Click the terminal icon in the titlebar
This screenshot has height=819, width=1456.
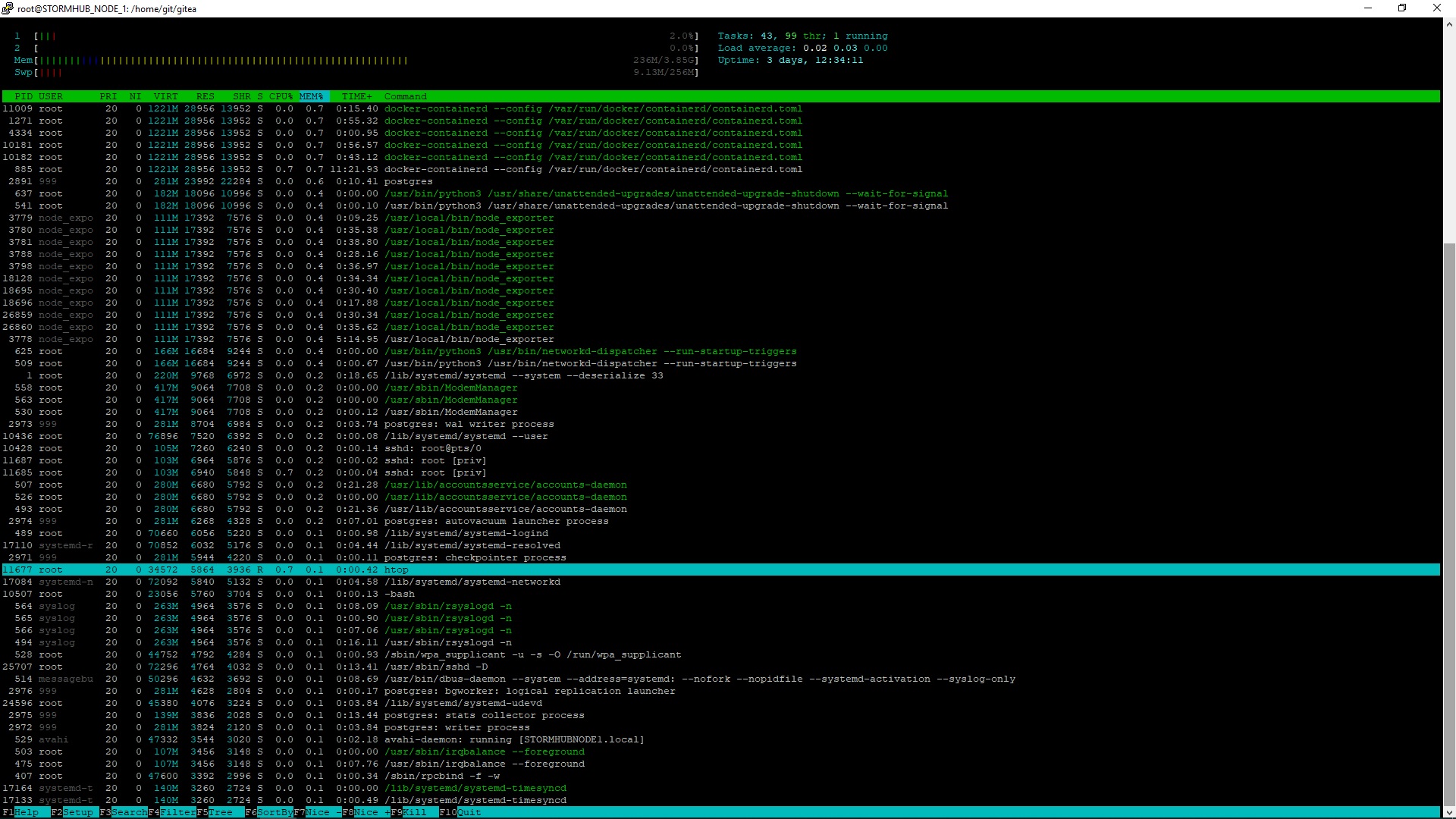(6, 8)
